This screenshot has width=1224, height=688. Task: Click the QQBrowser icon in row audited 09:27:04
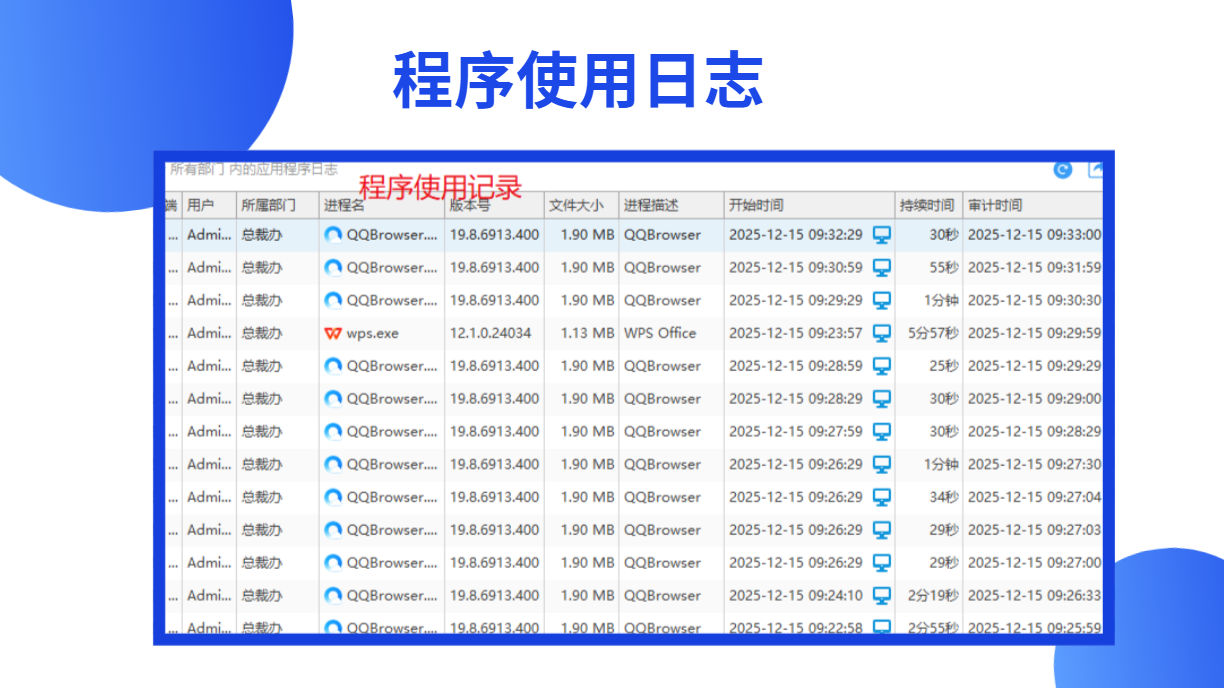pos(333,497)
